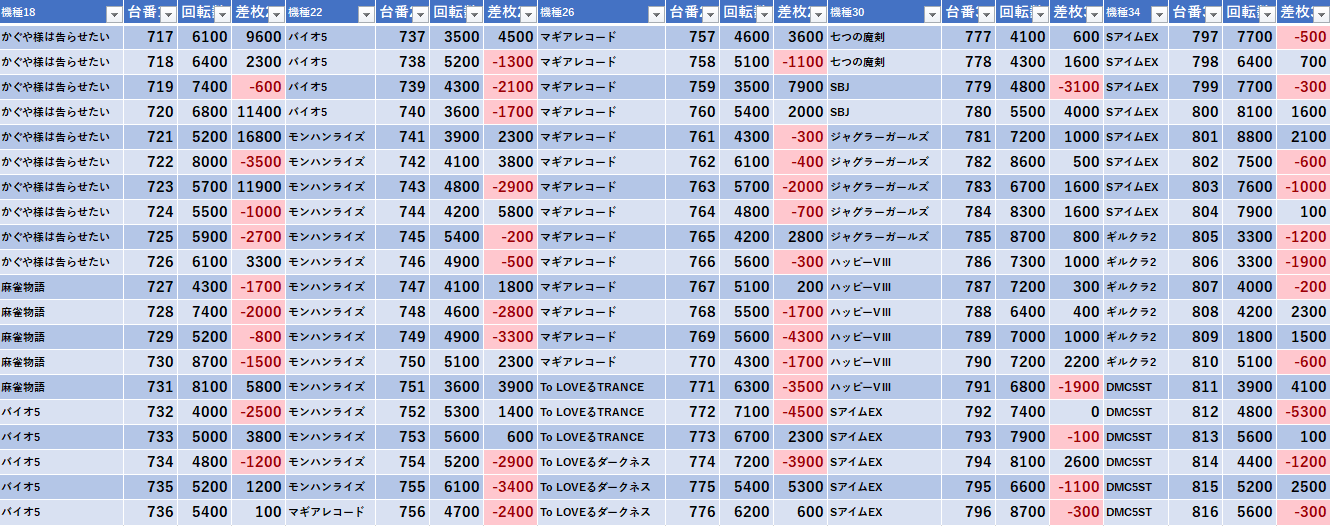Select 麻雀物語 cell in row 727

point(62,287)
